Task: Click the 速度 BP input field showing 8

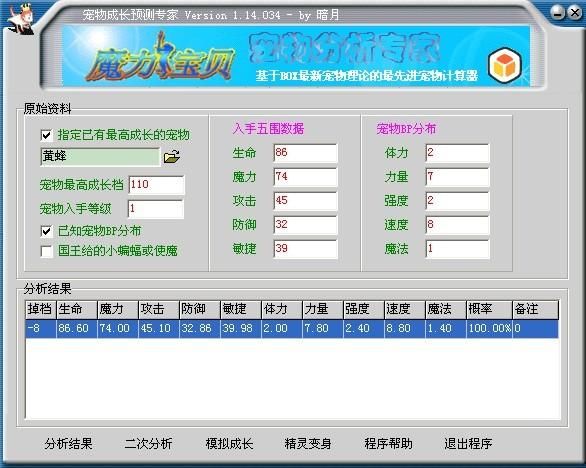Action: [x=457, y=225]
